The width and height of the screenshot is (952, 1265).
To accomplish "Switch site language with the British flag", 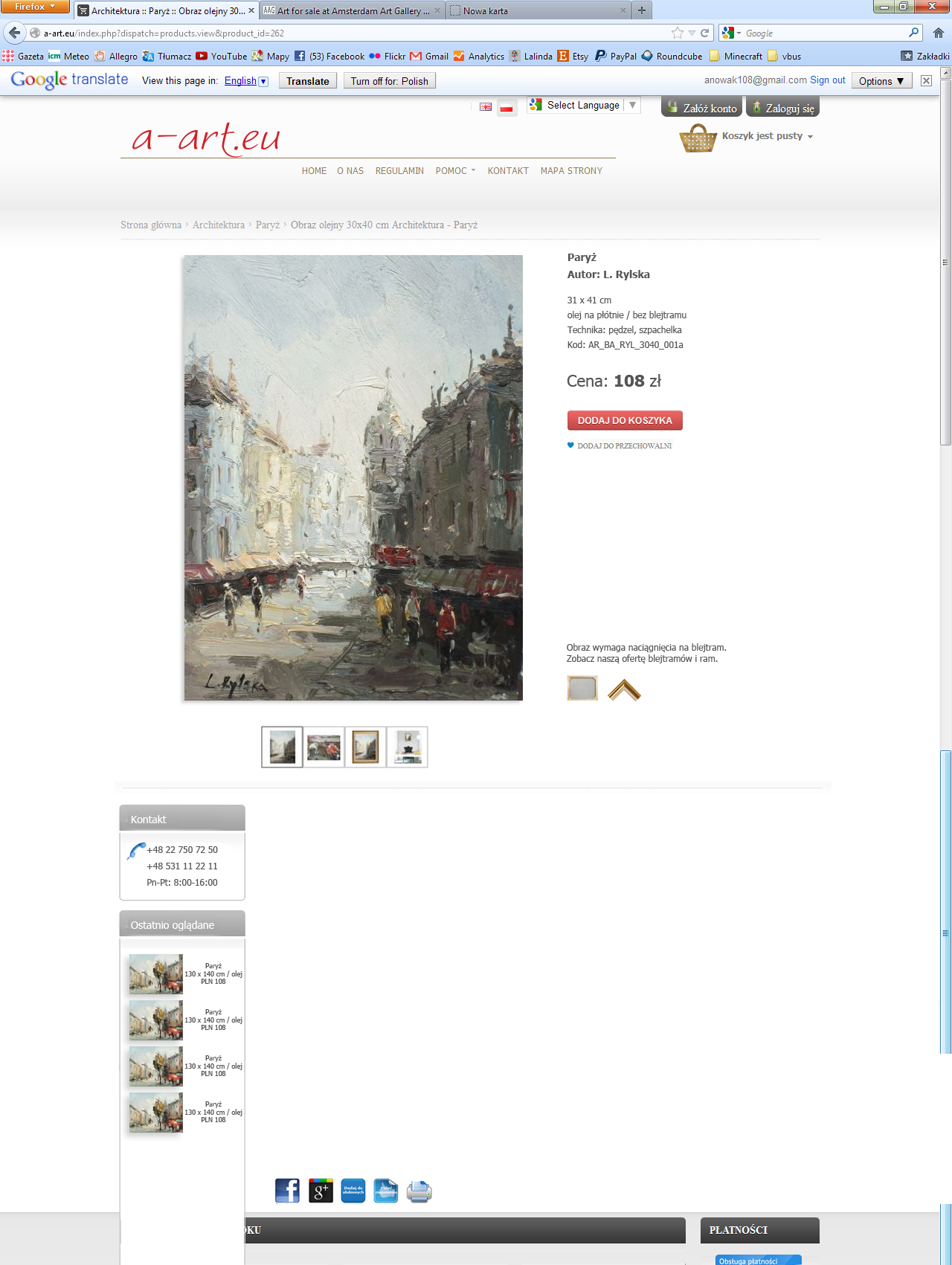I will pos(486,107).
